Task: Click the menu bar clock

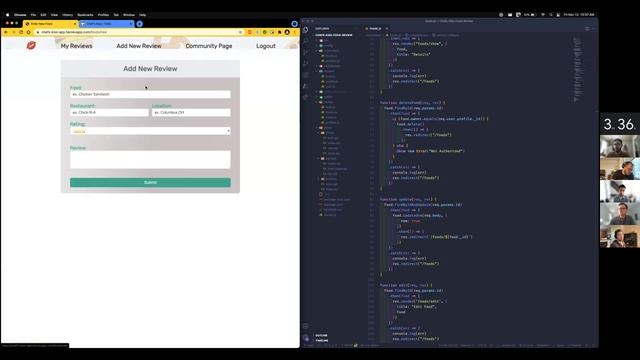Action: point(579,15)
